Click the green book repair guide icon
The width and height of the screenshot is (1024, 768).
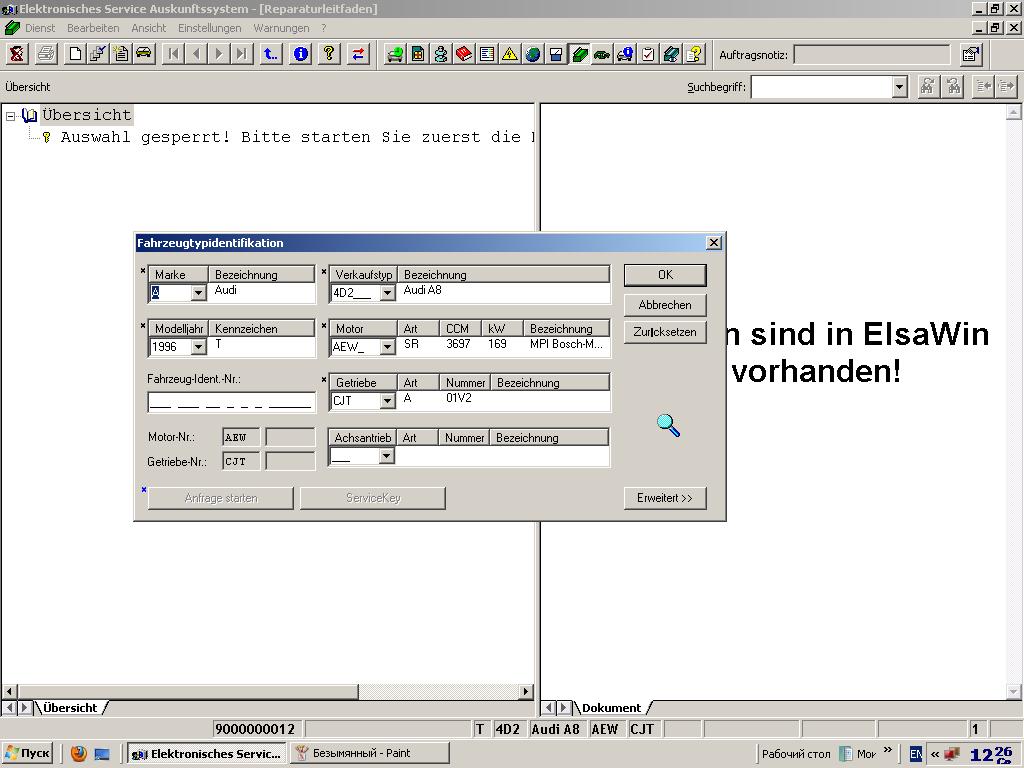[579, 54]
